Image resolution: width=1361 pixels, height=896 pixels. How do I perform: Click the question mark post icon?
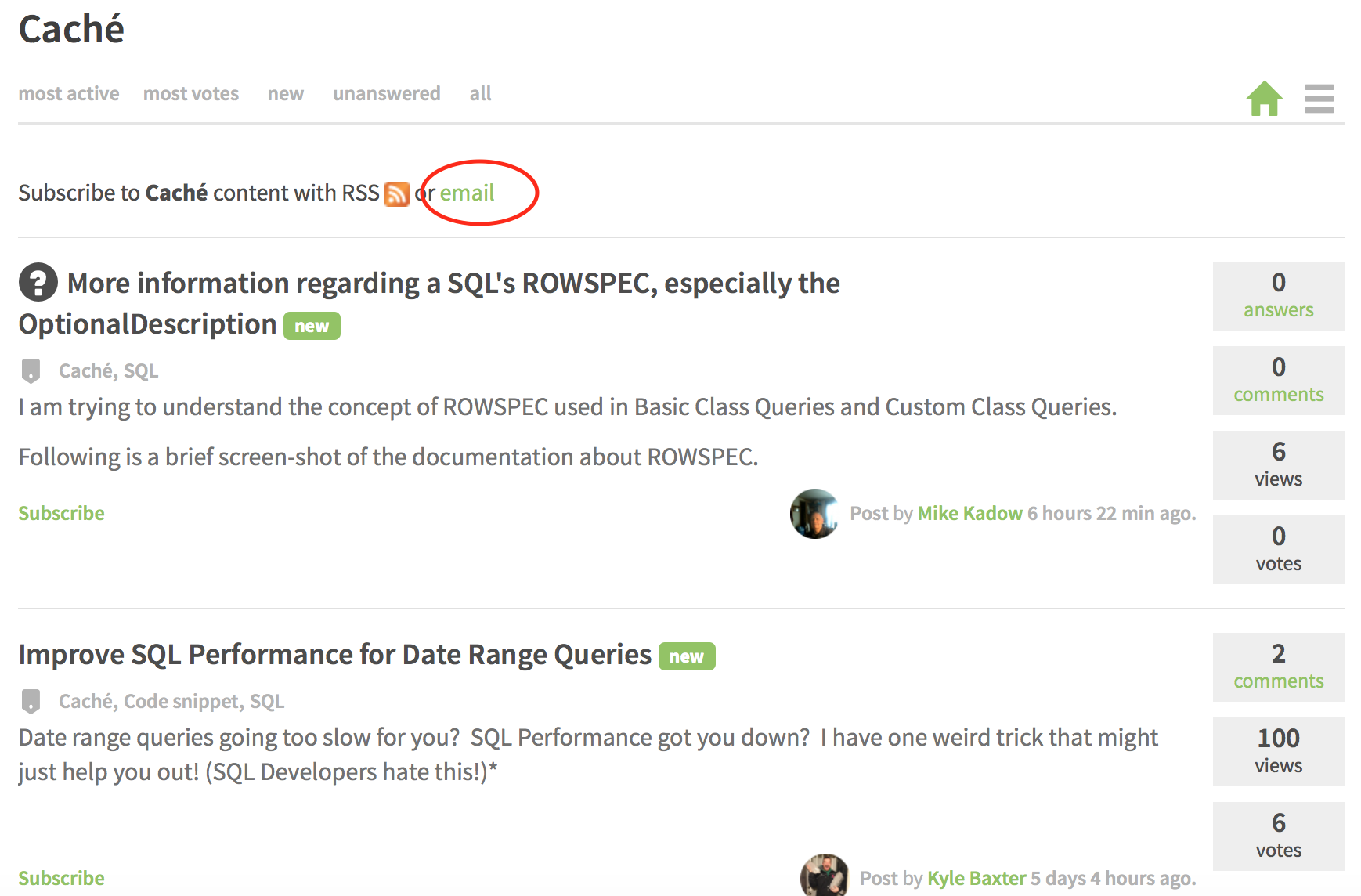click(x=38, y=282)
